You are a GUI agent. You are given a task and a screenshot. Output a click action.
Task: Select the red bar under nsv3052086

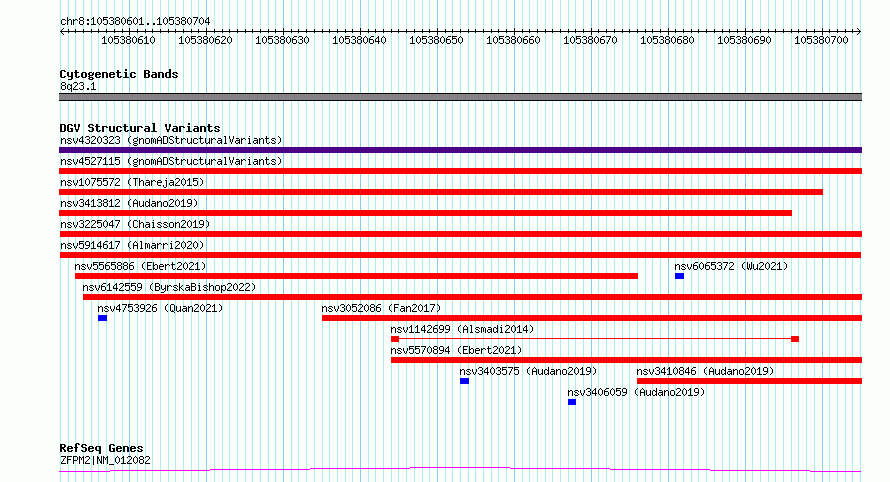(x=592, y=318)
